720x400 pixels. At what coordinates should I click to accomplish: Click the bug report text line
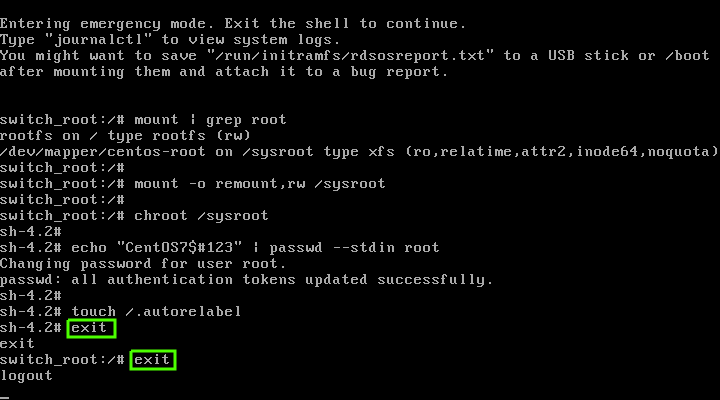pos(224,72)
